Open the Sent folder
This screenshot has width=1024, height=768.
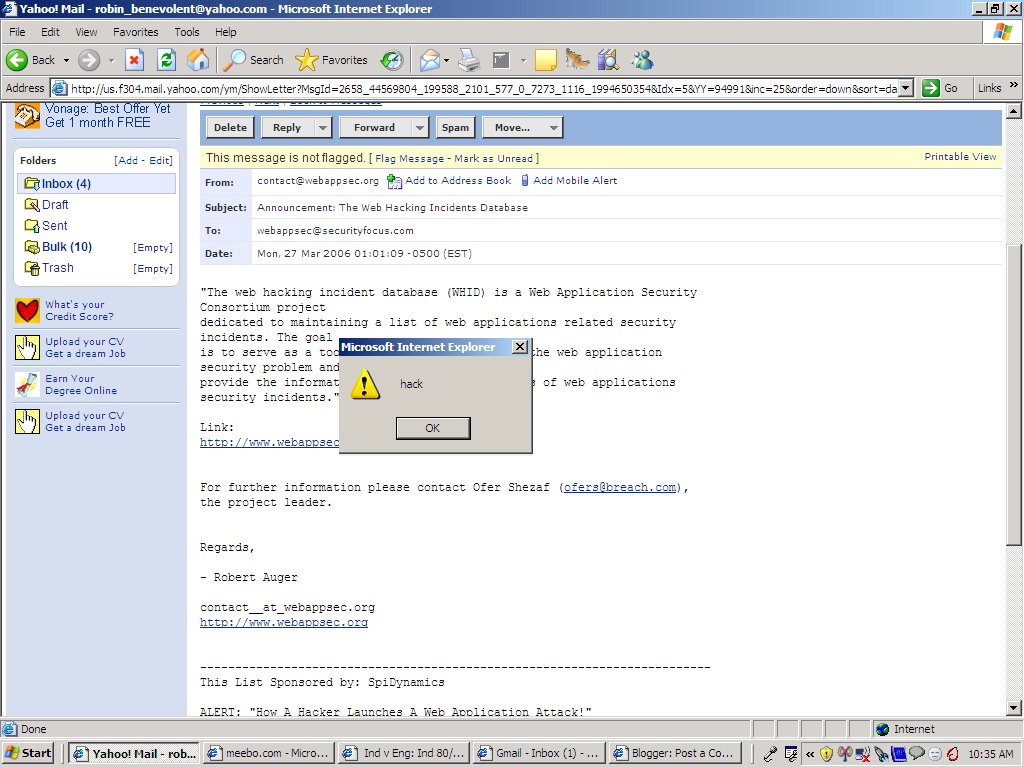click(55, 226)
